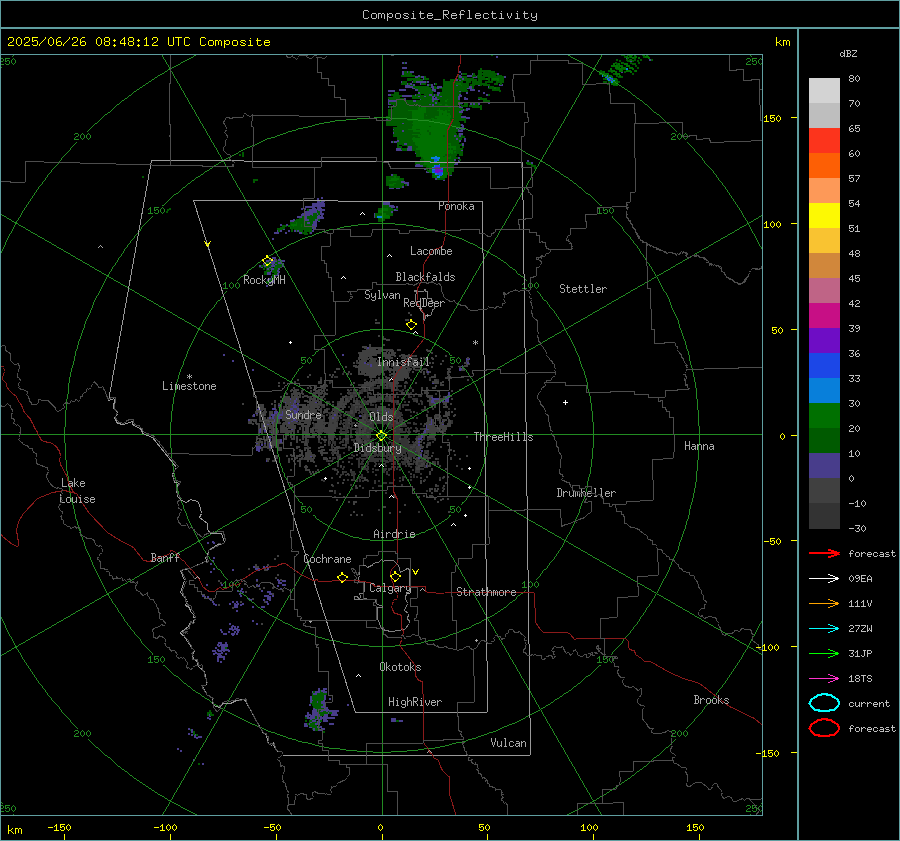Click the strong purple storm core north of Ponoka

pos(438,170)
